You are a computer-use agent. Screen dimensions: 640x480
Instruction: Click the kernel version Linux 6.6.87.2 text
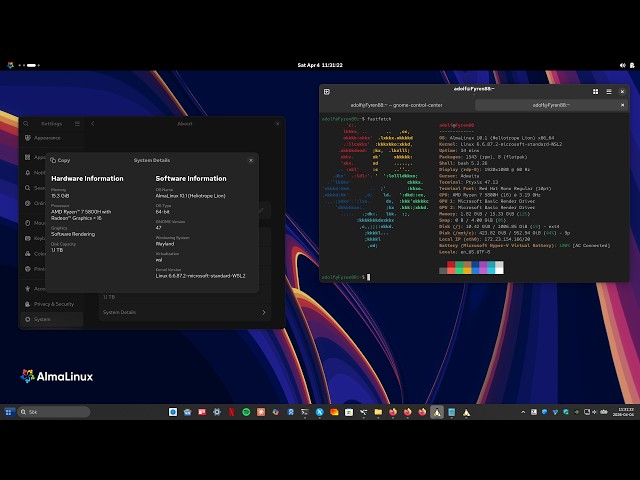(200, 276)
